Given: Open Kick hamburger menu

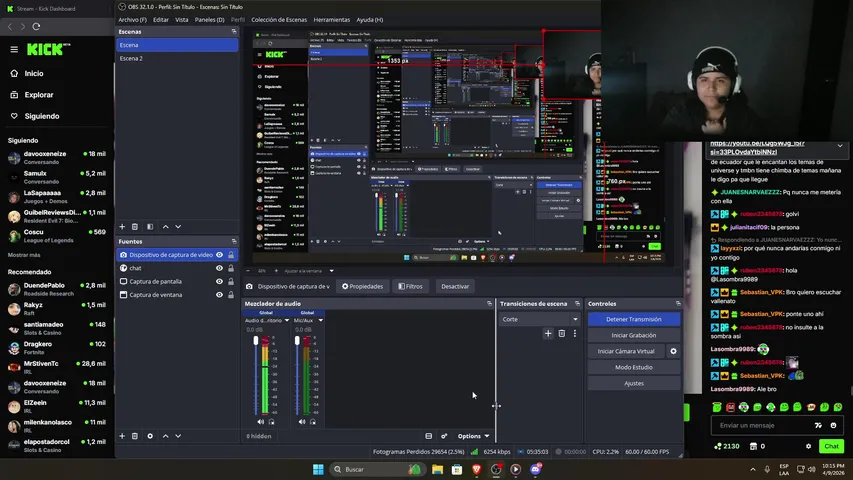Looking at the screenshot, I should coord(14,50).
